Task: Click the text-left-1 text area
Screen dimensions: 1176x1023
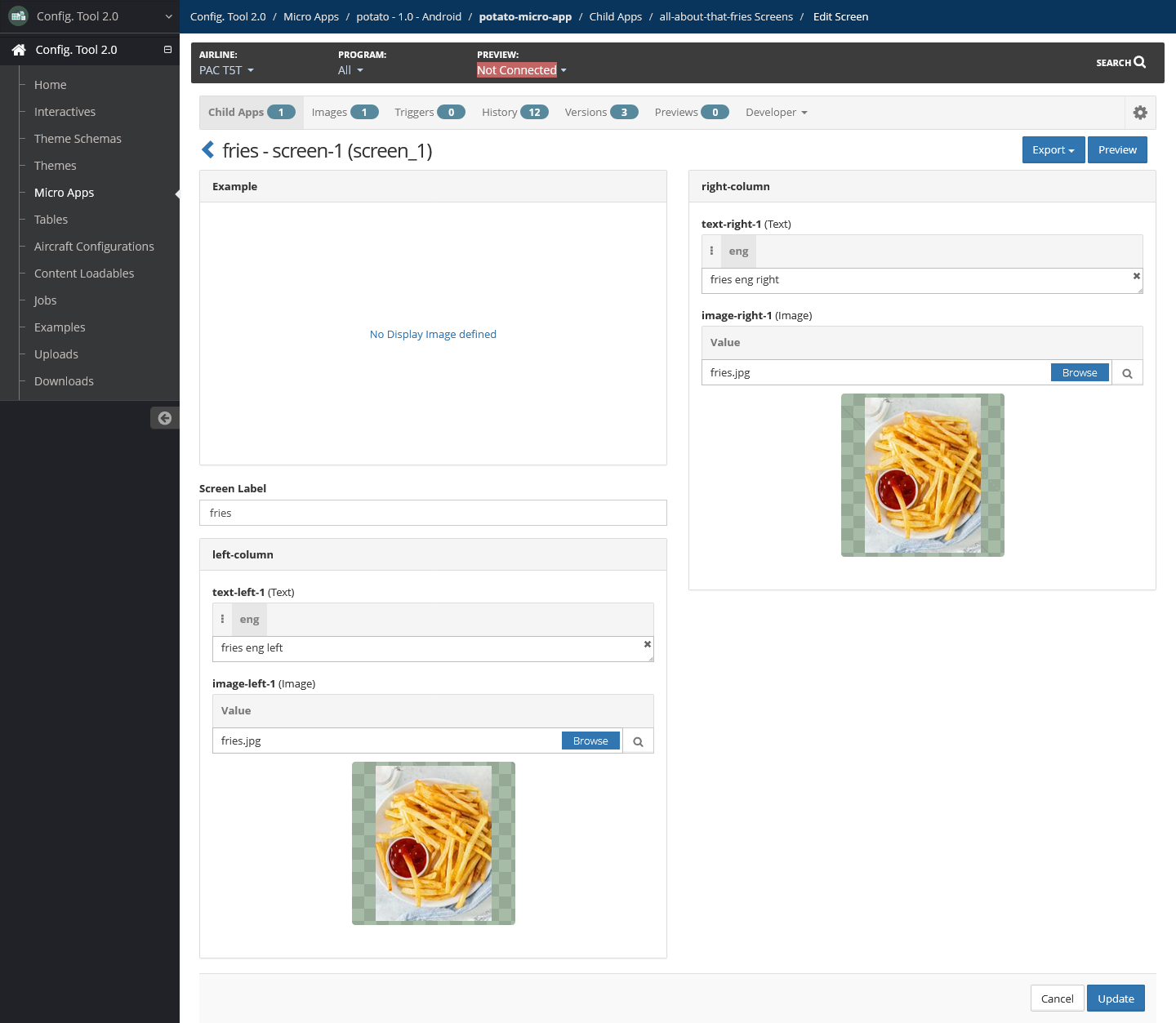Action: coord(433,649)
